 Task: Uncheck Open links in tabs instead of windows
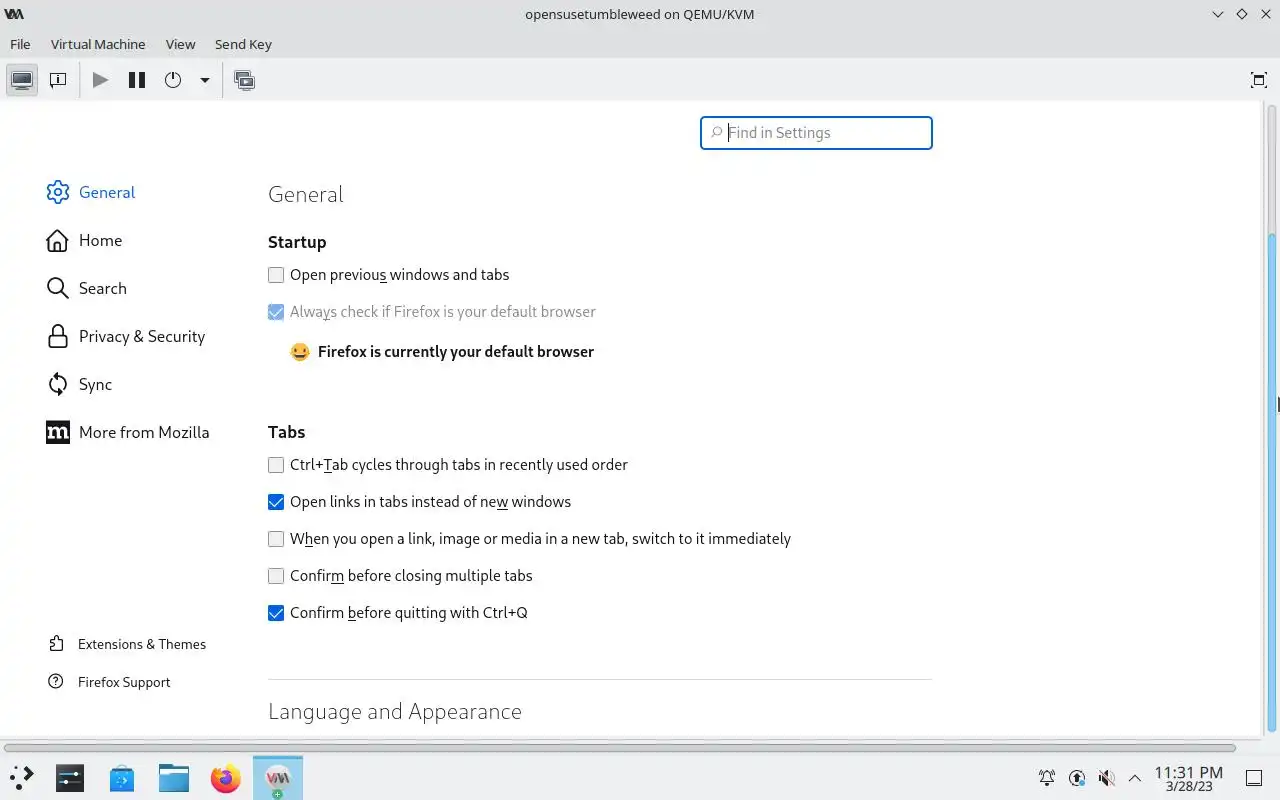(x=276, y=502)
